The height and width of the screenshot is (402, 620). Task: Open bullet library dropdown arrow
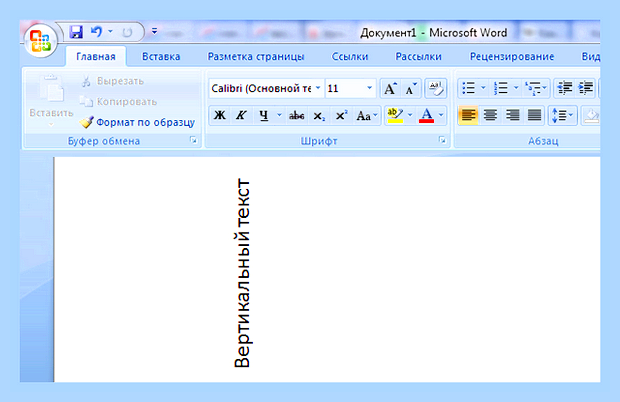pyautogui.click(x=483, y=88)
